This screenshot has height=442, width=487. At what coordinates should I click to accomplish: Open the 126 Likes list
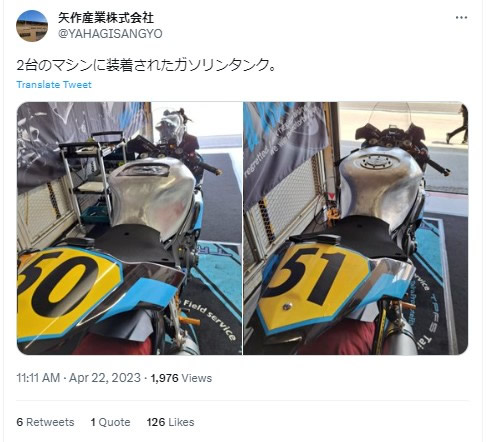pyautogui.click(x=170, y=422)
